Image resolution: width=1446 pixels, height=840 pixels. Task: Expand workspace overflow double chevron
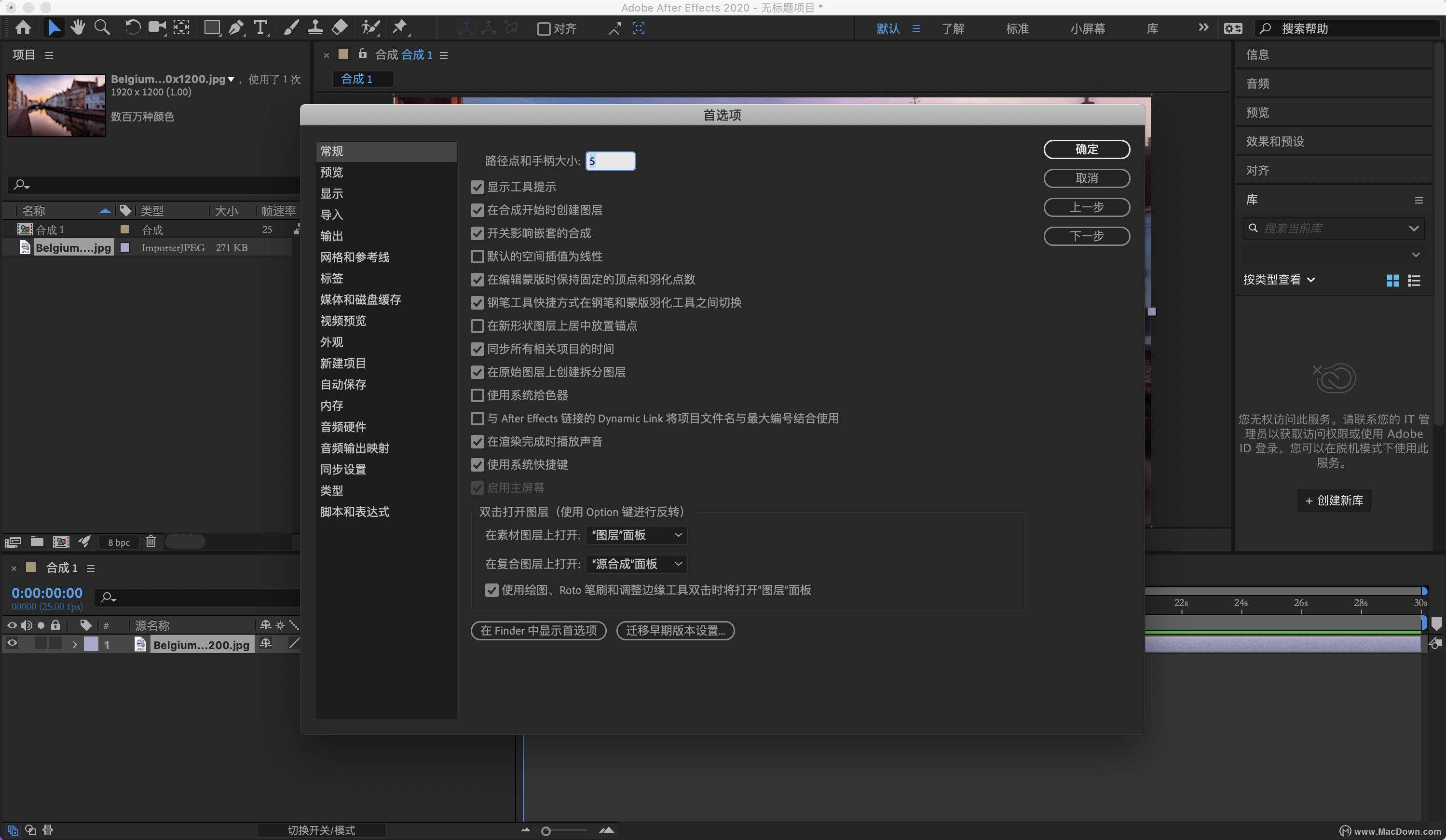point(1203,27)
